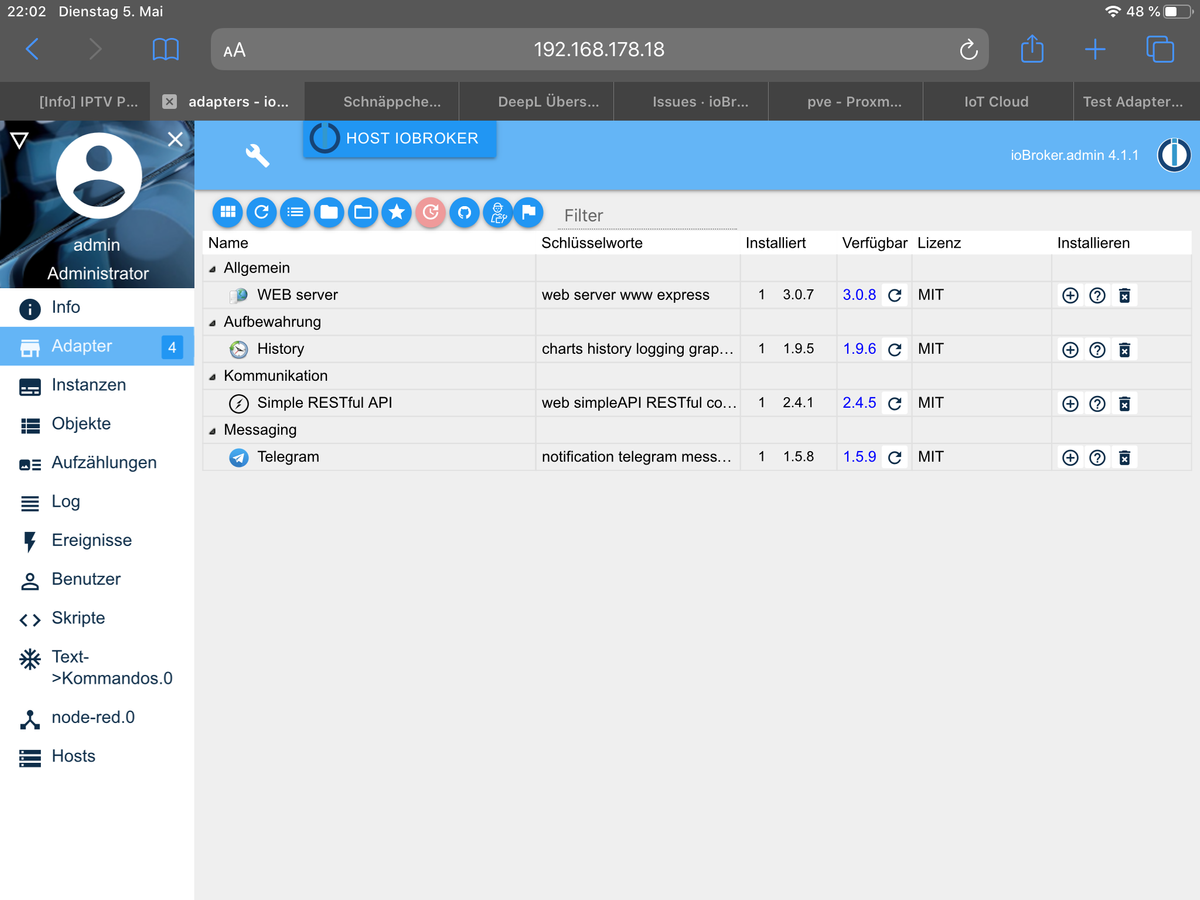The width and height of the screenshot is (1200, 900).
Task: Update Simple RESTful API to 2.4.5
Action: (x=895, y=403)
